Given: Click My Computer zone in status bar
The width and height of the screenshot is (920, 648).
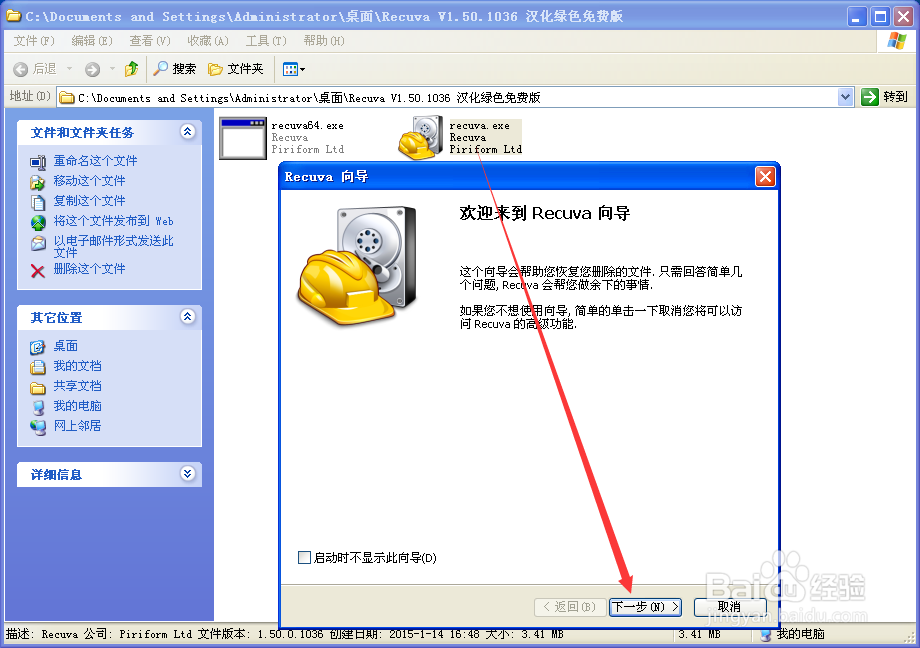Looking at the screenshot, I should coord(792,634).
